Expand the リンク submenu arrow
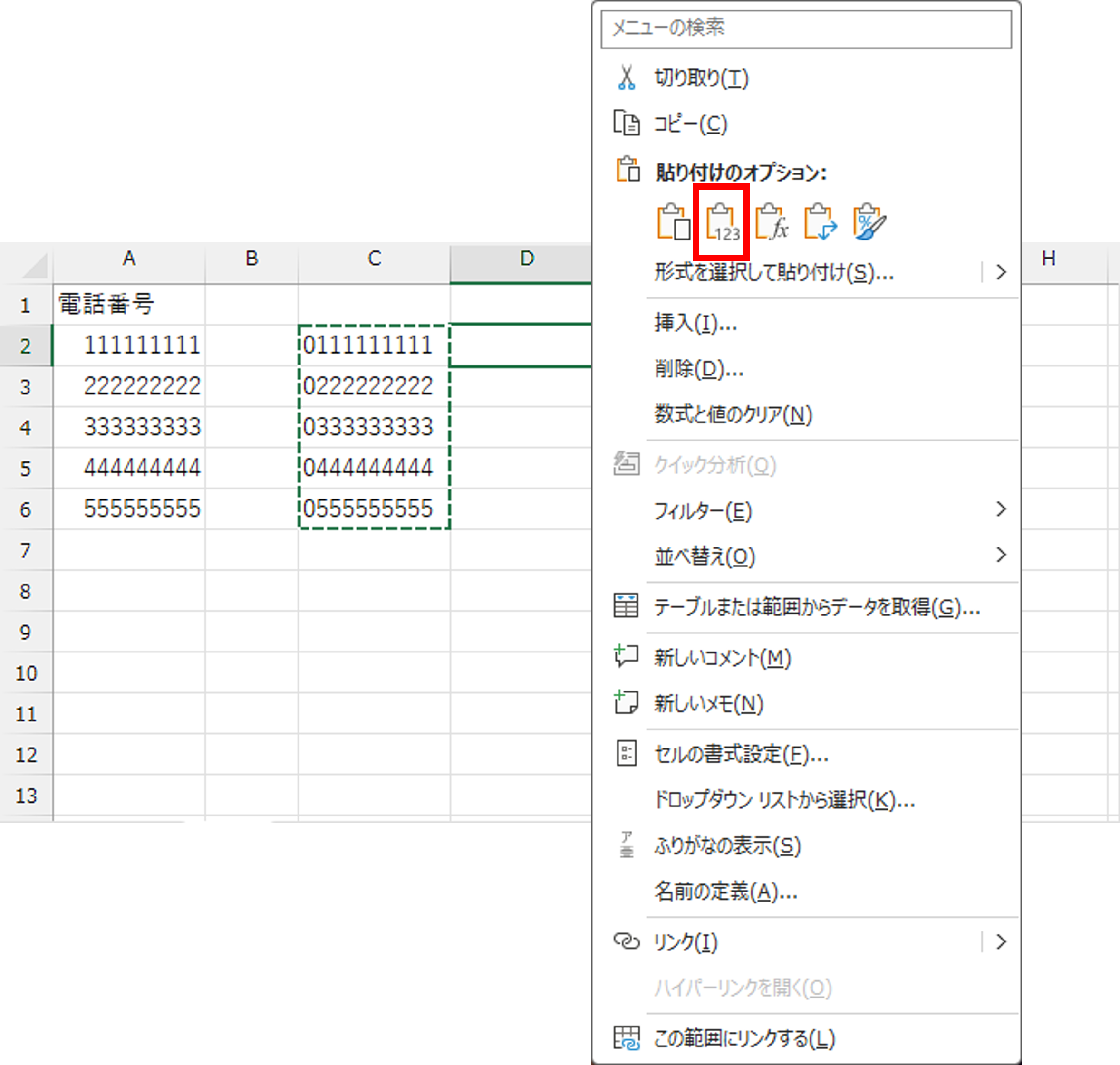 click(1001, 942)
